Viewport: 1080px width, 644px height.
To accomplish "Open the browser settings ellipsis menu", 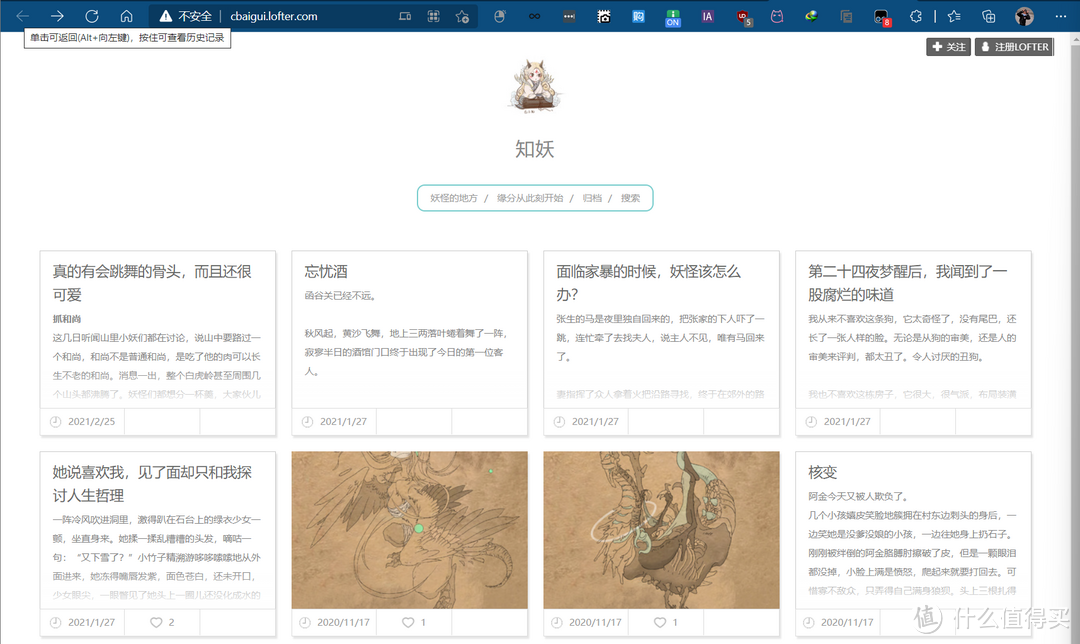I will click(x=1060, y=16).
